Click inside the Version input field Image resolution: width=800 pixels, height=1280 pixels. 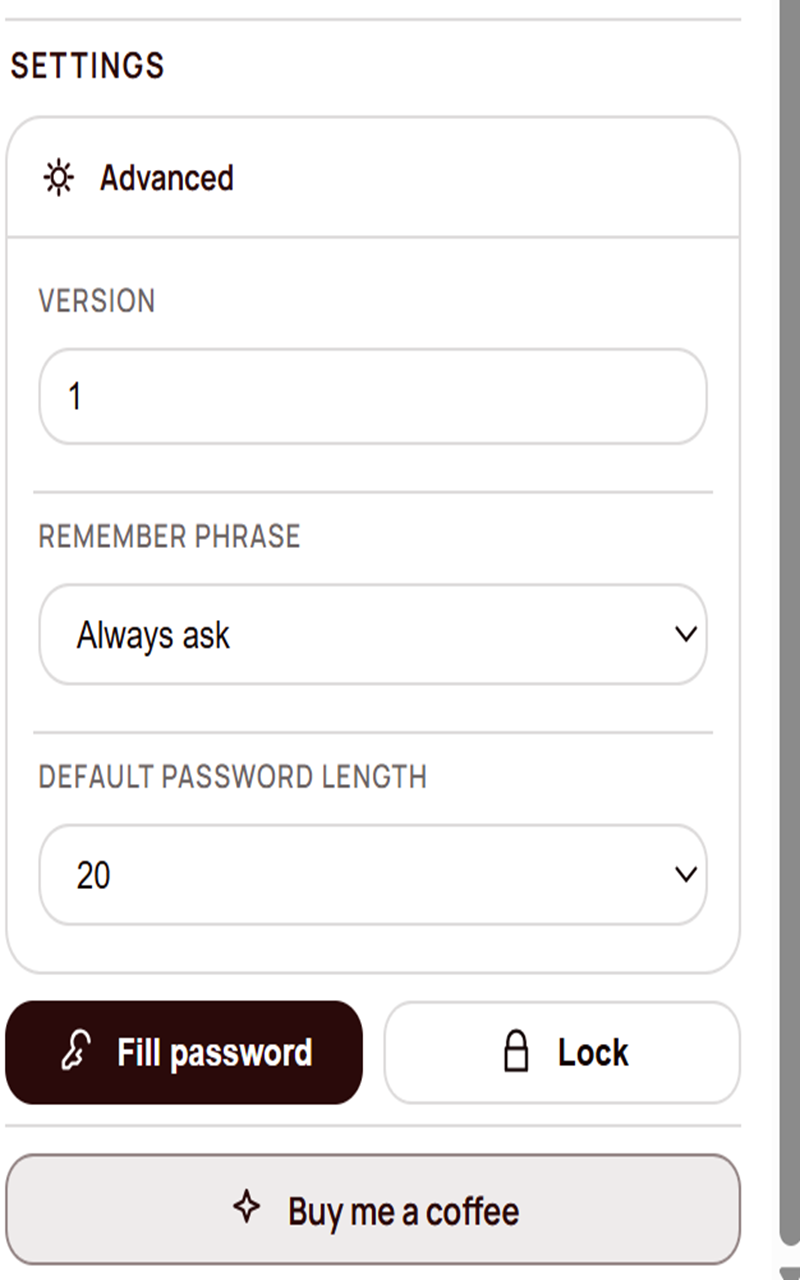point(372,396)
